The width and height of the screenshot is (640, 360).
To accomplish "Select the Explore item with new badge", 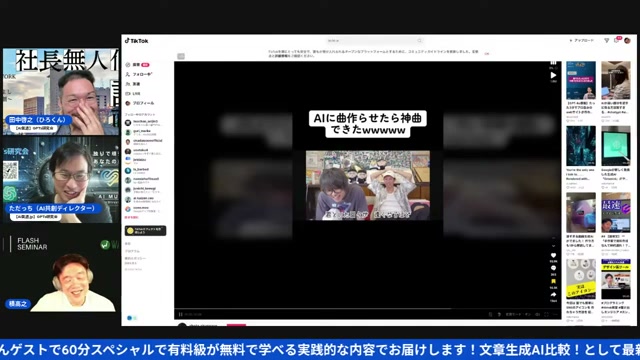I will (x=137, y=64).
